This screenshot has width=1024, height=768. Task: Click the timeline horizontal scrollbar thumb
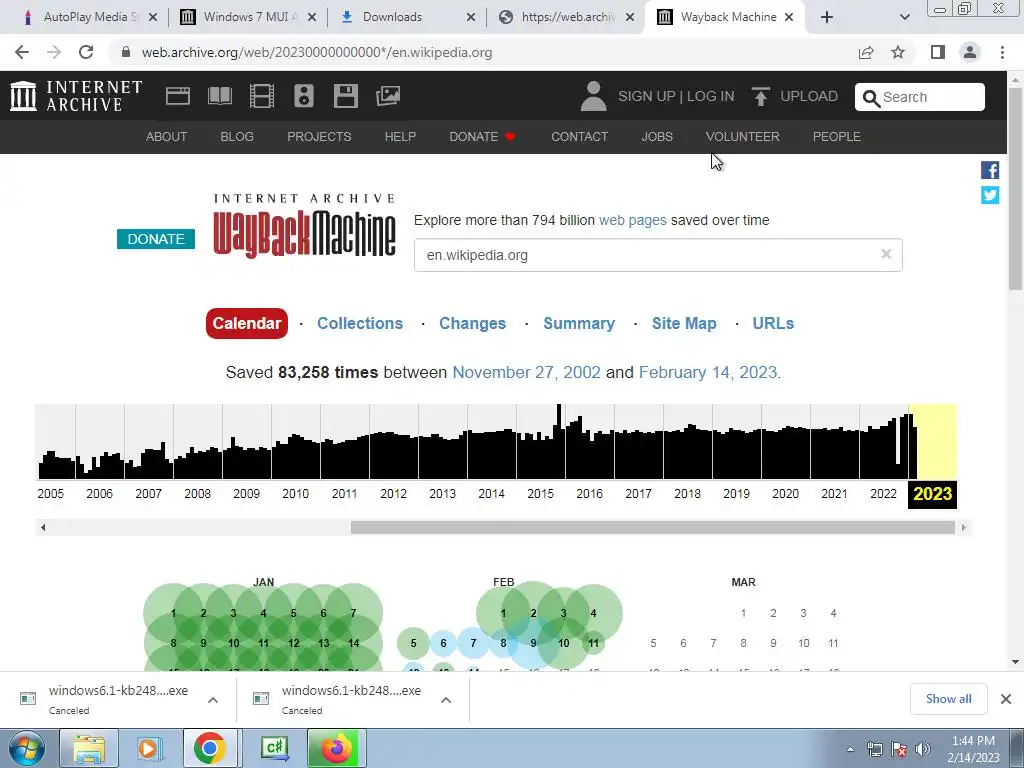pyautogui.click(x=652, y=527)
